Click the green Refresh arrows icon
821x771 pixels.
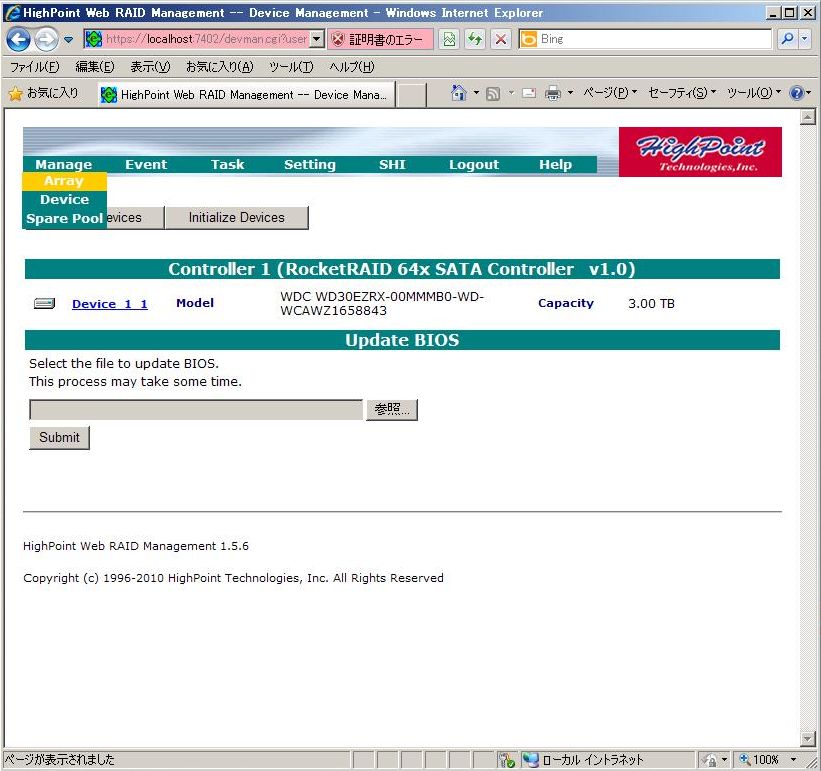(475, 39)
